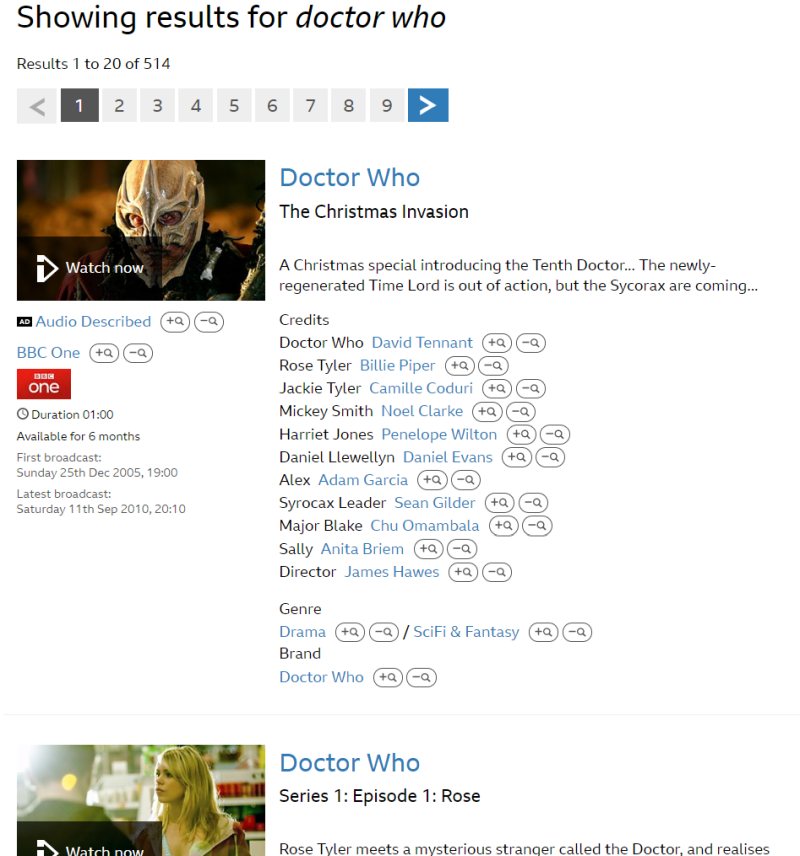Viewport: 800px width, 856px height.
Task: Go to next results page arrow
Action: click(x=428, y=105)
